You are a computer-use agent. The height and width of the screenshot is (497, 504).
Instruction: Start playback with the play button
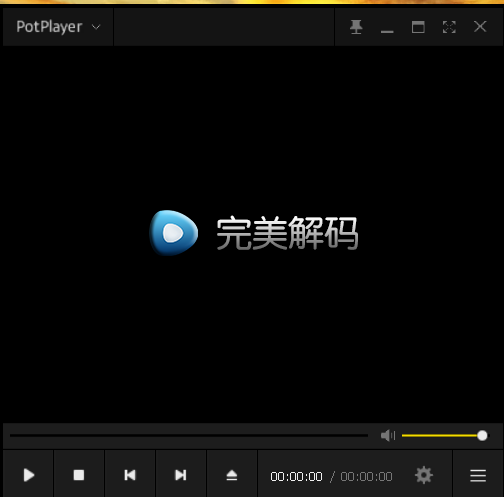tap(29, 475)
